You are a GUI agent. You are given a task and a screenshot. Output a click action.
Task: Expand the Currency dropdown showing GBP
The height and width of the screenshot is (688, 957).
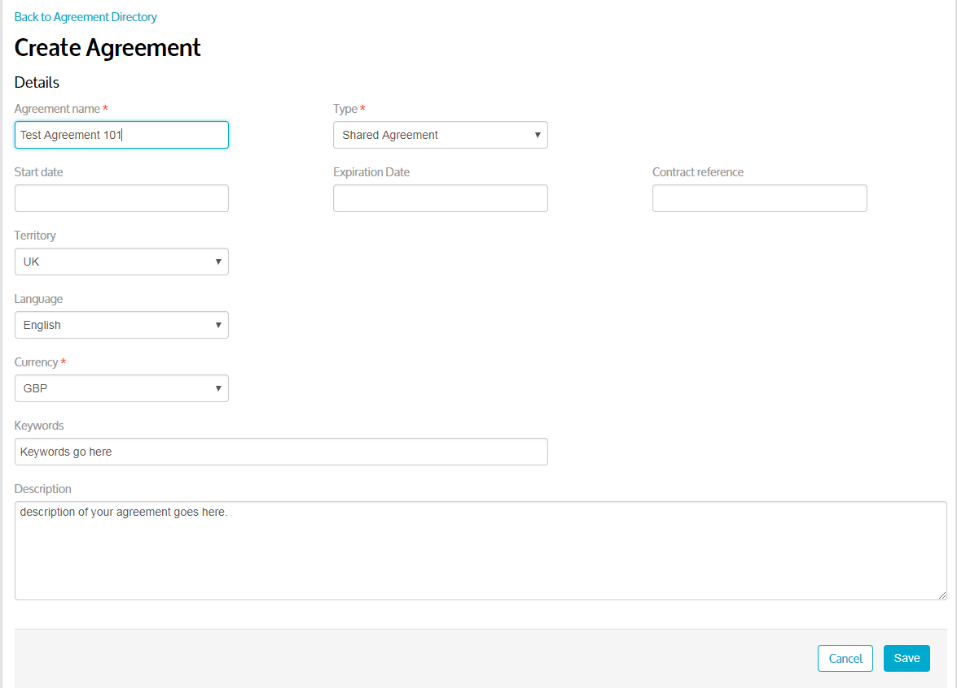(x=121, y=388)
